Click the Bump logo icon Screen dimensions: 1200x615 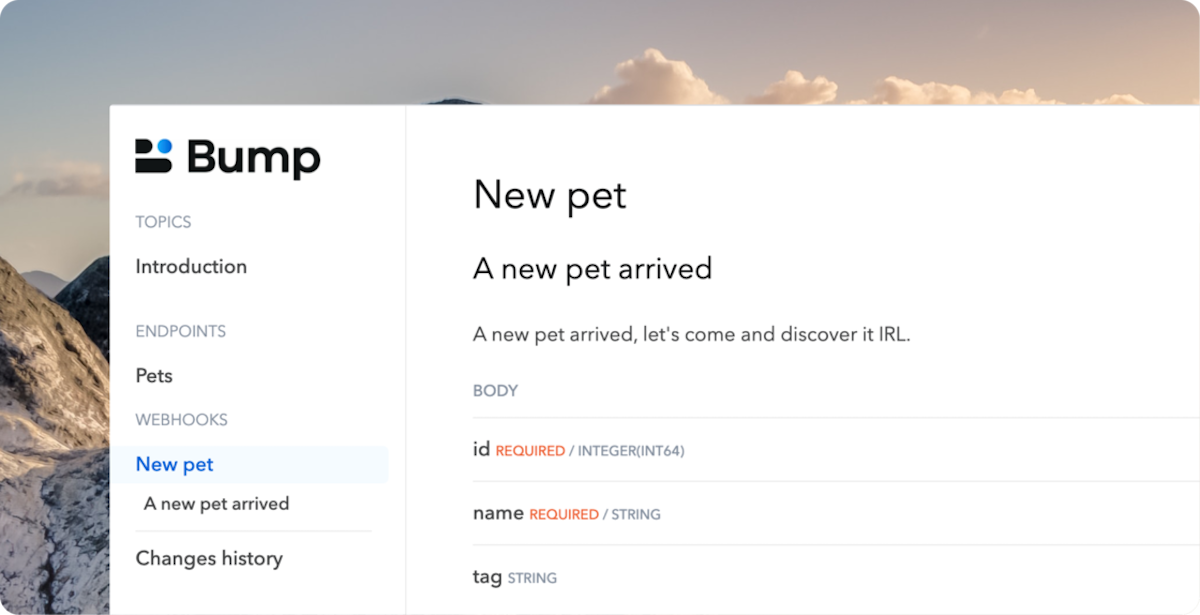pyautogui.click(x=152, y=157)
